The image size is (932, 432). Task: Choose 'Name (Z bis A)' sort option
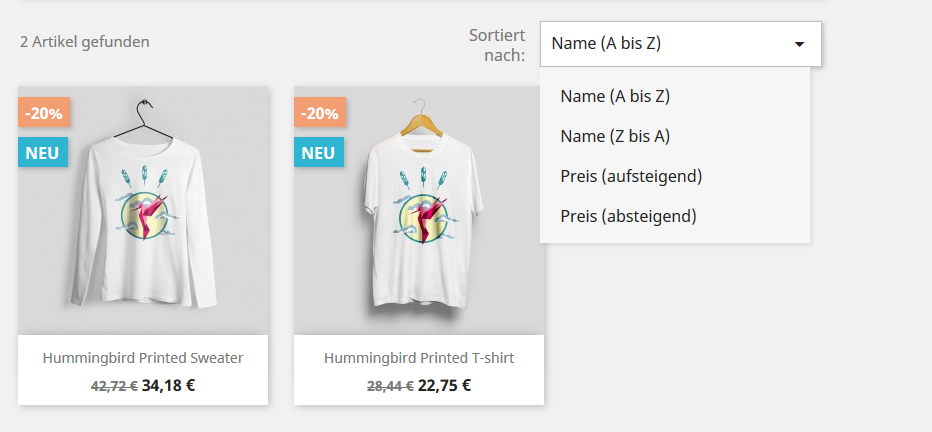pyautogui.click(x=615, y=136)
